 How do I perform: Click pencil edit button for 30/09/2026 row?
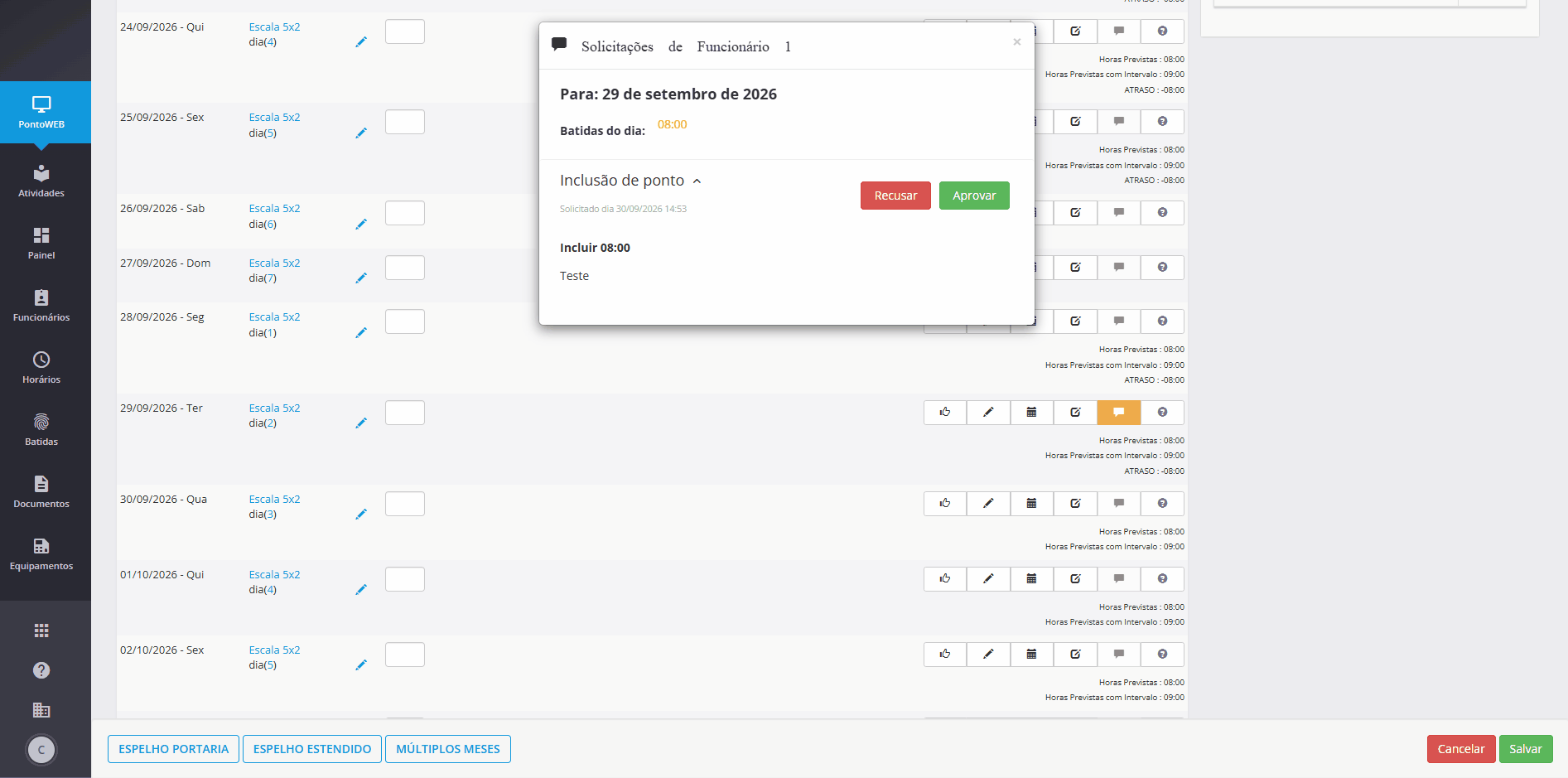pos(988,504)
